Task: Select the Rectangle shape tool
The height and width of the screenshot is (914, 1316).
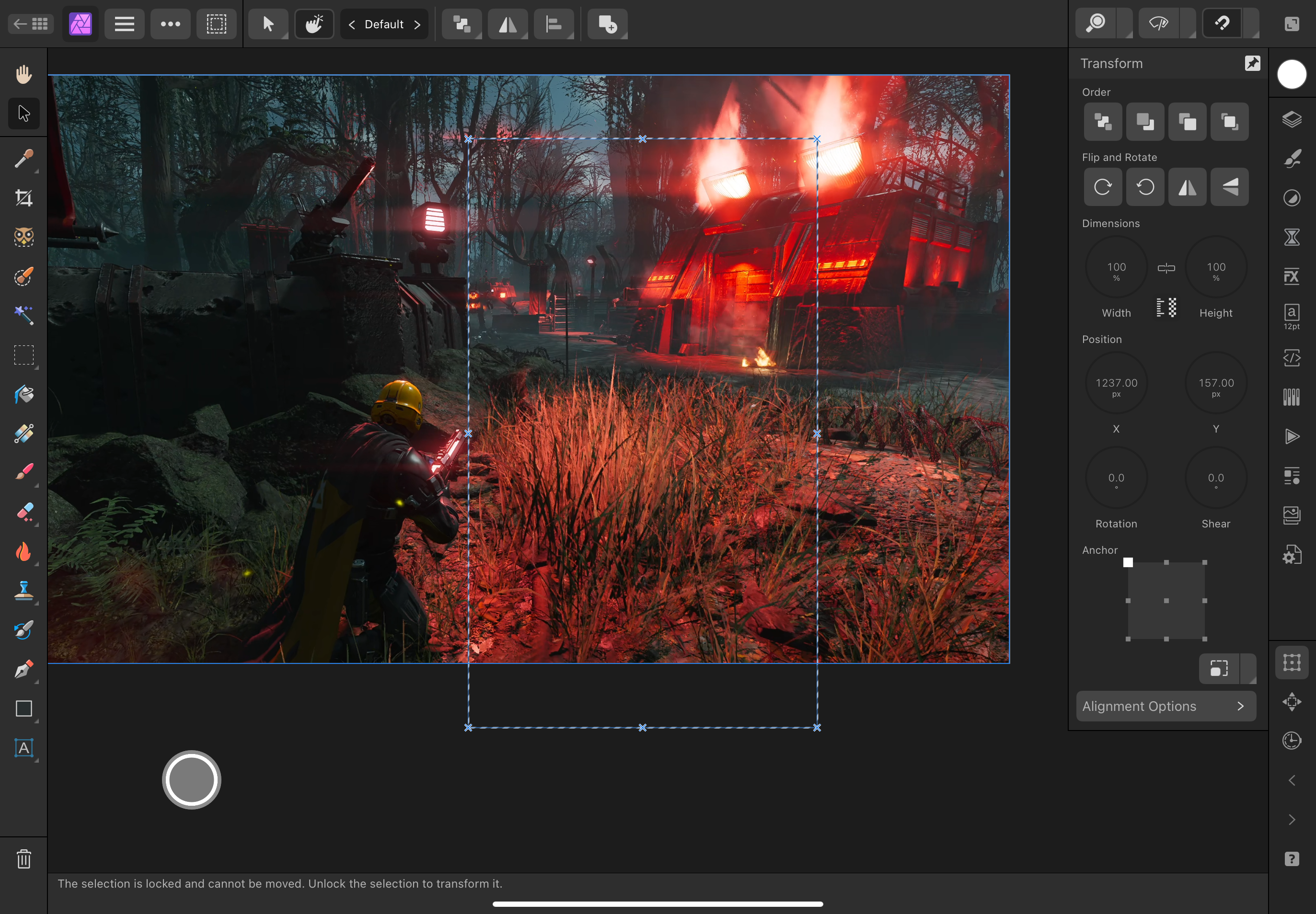Action: pyautogui.click(x=23, y=708)
